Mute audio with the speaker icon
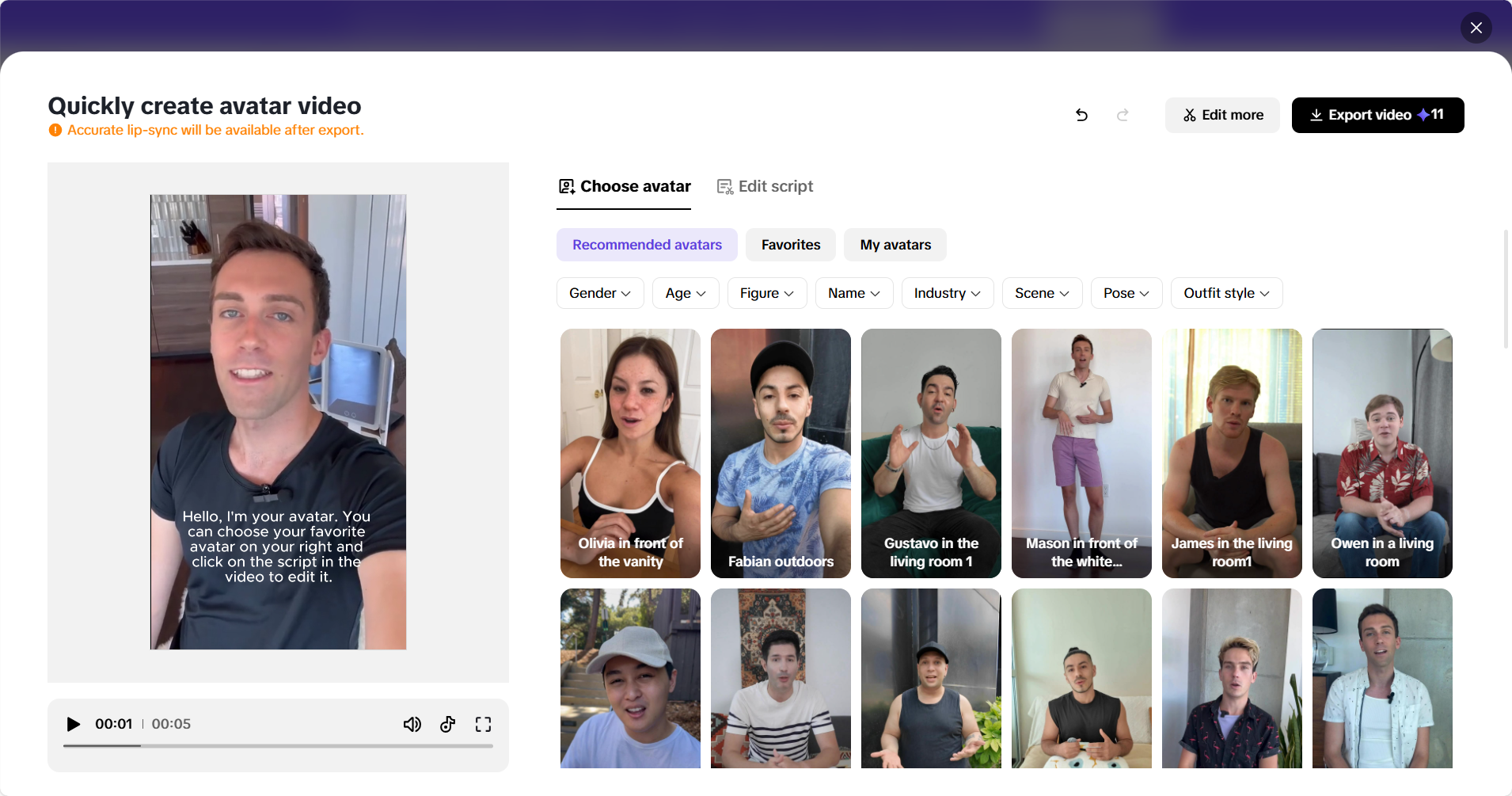 point(412,723)
